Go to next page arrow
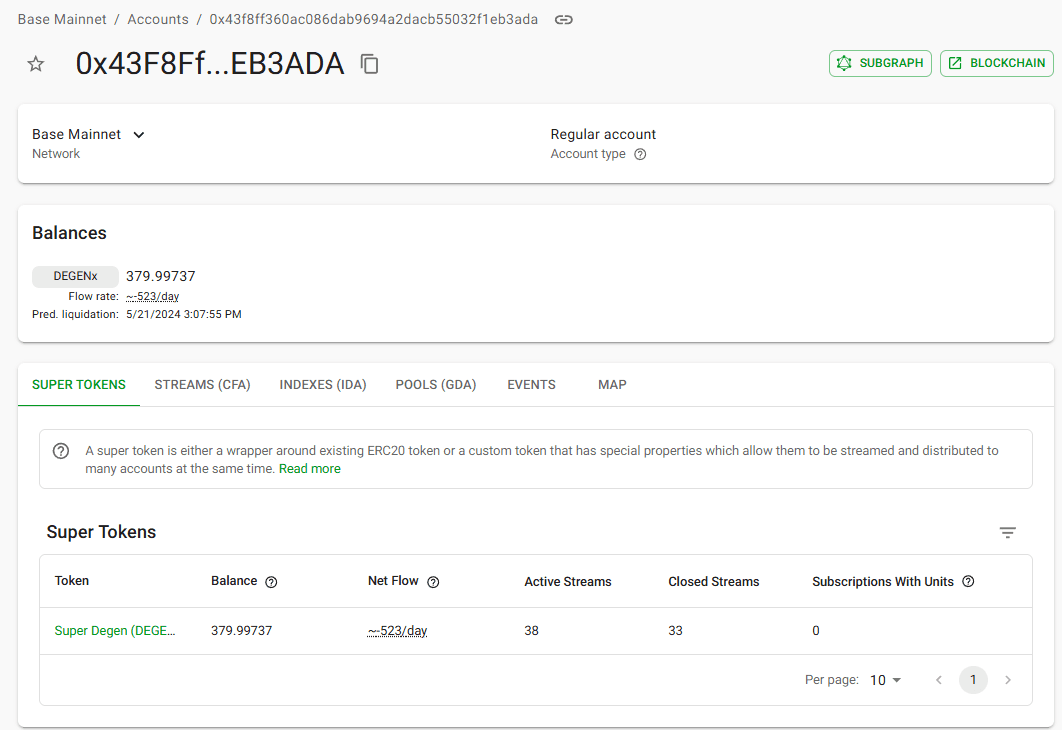The width and height of the screenshot is (1062, 730). point(1008,680)
